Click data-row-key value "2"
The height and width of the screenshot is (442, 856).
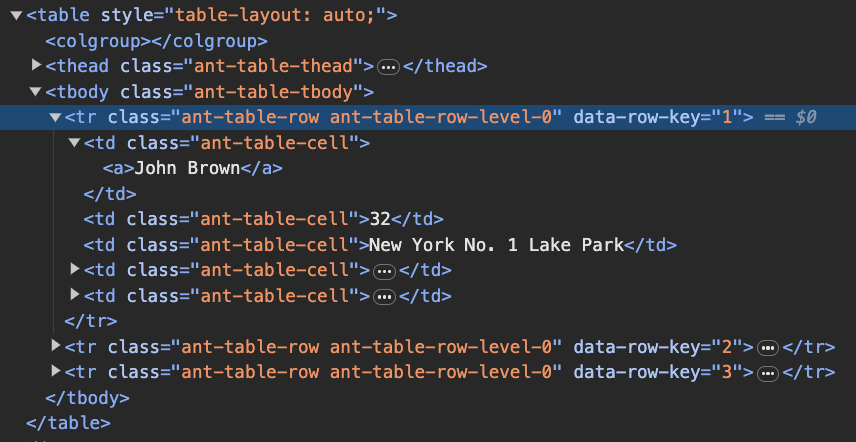pyautogui.click(x=727, y=347)
